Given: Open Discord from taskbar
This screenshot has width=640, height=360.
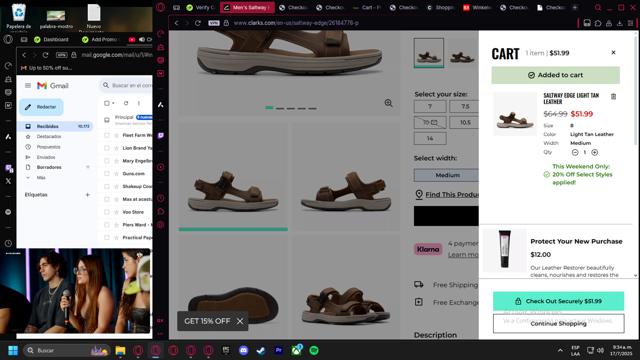Looking at the screenshot, I should [244, 350].
